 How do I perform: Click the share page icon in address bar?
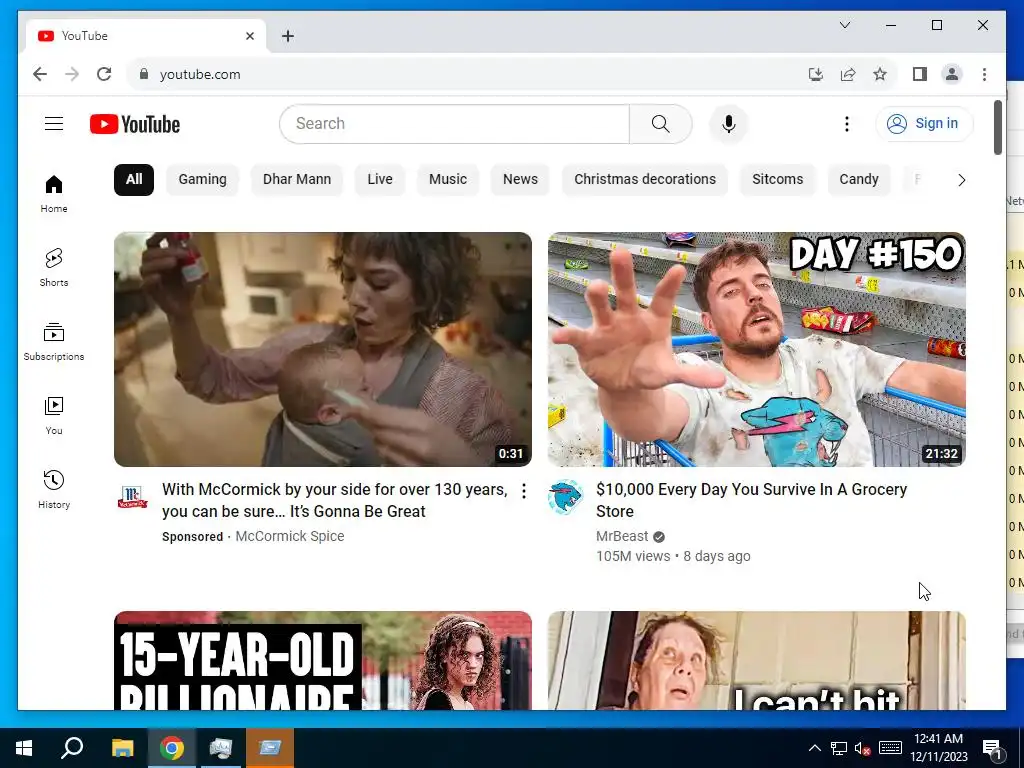click(848, 74)
